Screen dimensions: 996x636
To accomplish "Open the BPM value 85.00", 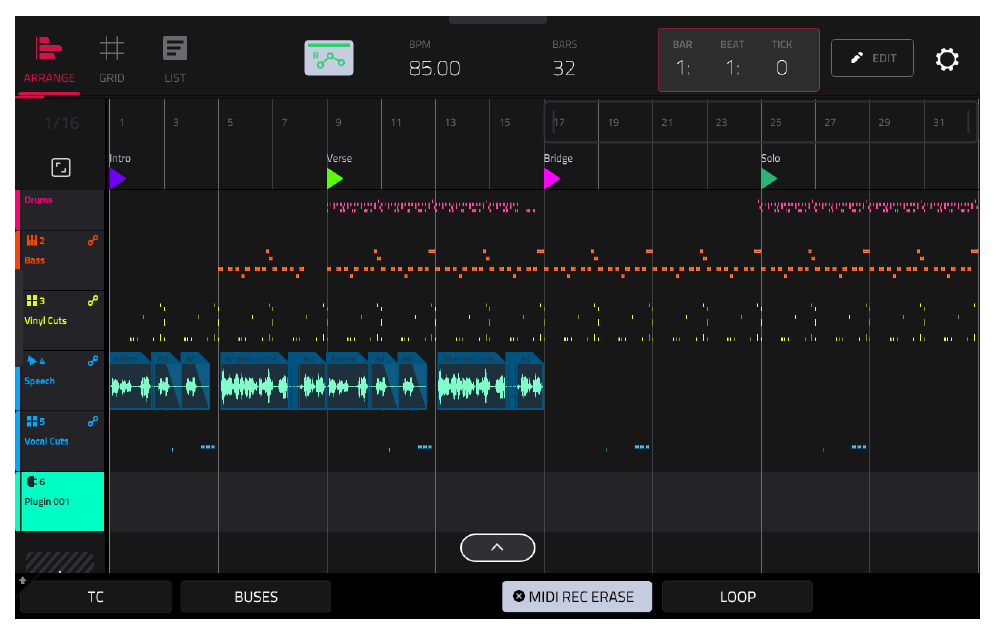I will click(x=434, y=67).
